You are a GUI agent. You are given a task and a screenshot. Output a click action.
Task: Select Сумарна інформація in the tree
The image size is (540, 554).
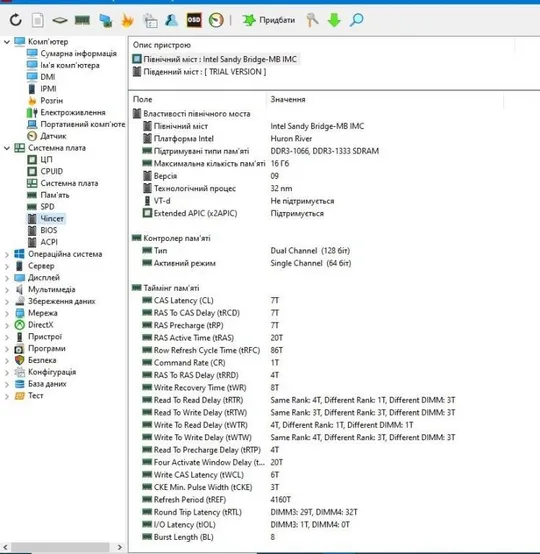pyautogui.click(x=78, y=53)
